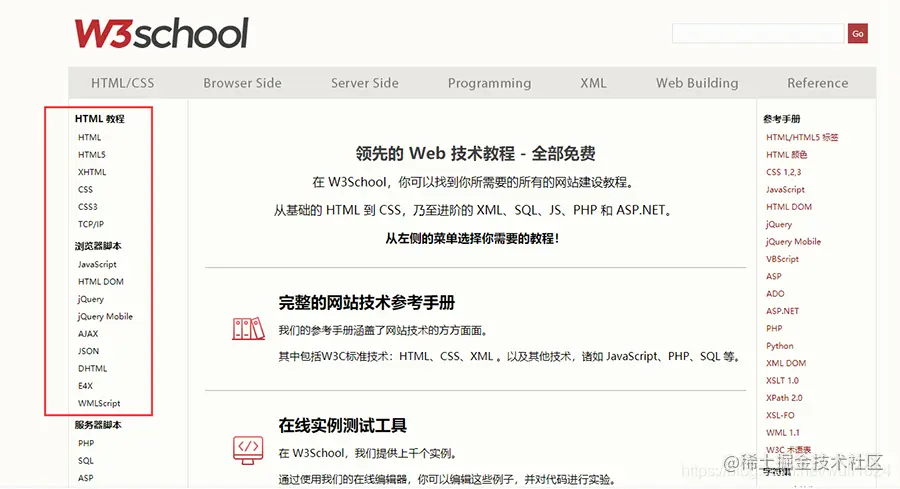Open jQuery reference in right sidebar
The width and height of the screenshot is (900, 489).
pyautogui.click(x=779, y=224)
